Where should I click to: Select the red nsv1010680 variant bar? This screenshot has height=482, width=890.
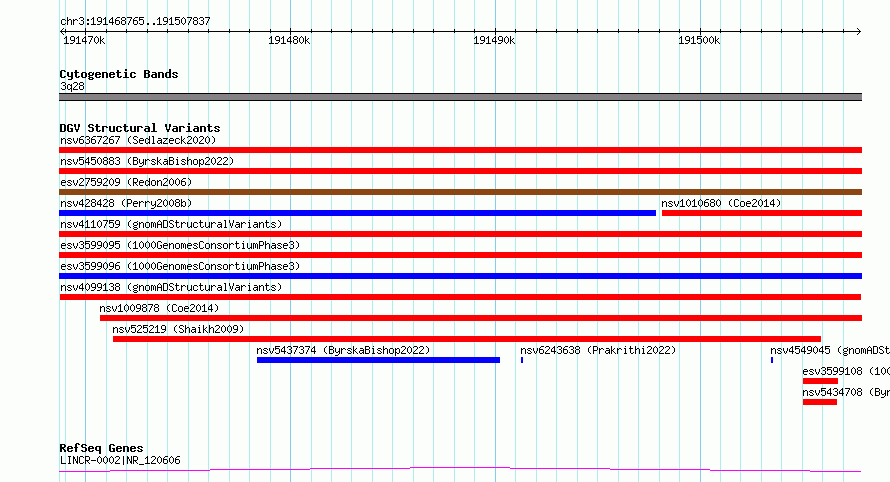(x=762, y=213)
